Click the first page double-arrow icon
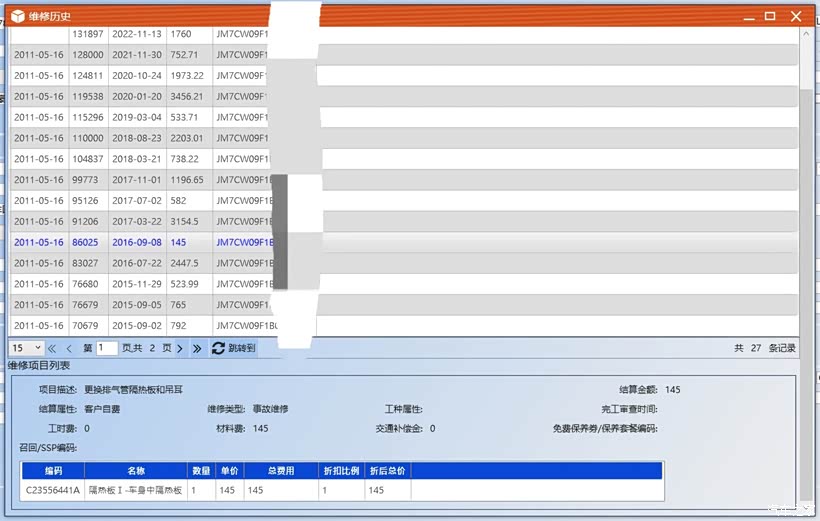This screenshot has width=820, height=521. click(52, 348)
